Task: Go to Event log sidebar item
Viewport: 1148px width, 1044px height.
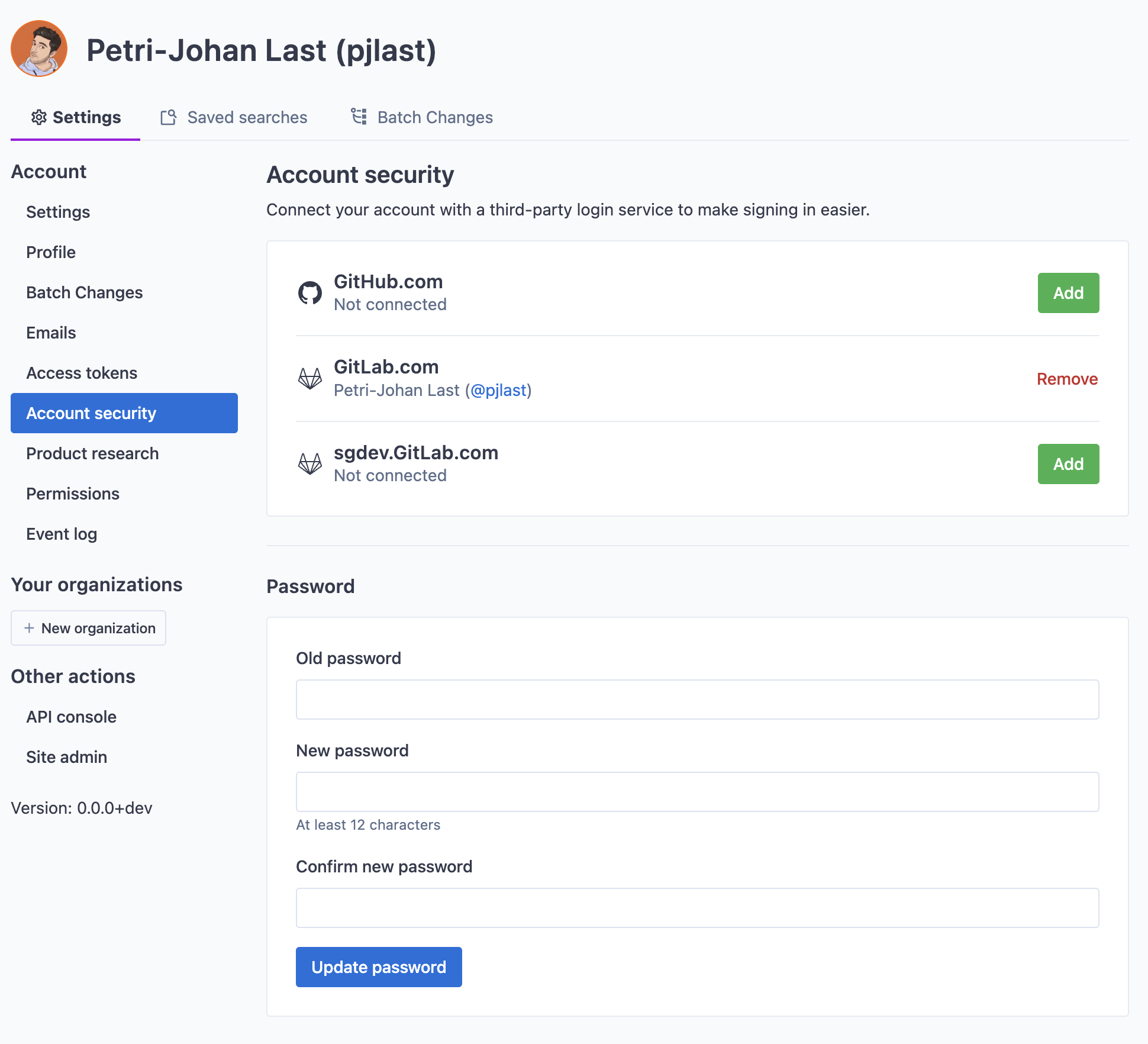Action: tap(62, 534)
